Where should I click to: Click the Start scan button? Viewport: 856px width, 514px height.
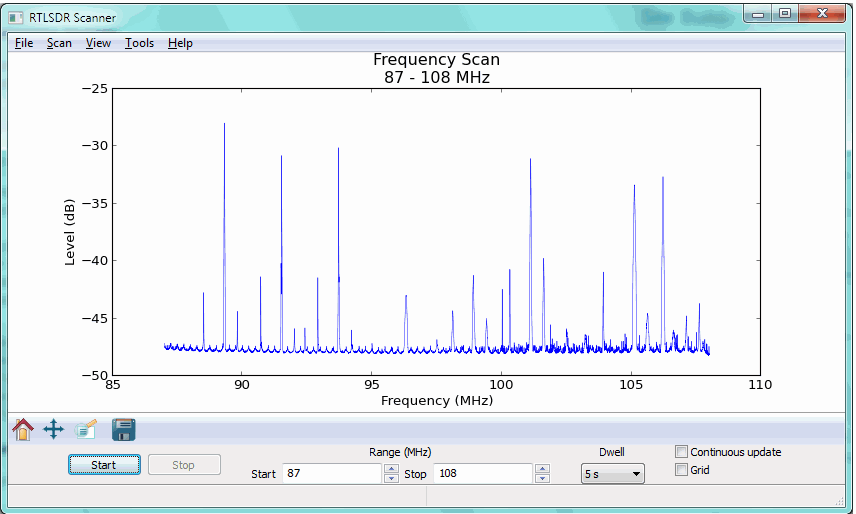pos(104,465)
